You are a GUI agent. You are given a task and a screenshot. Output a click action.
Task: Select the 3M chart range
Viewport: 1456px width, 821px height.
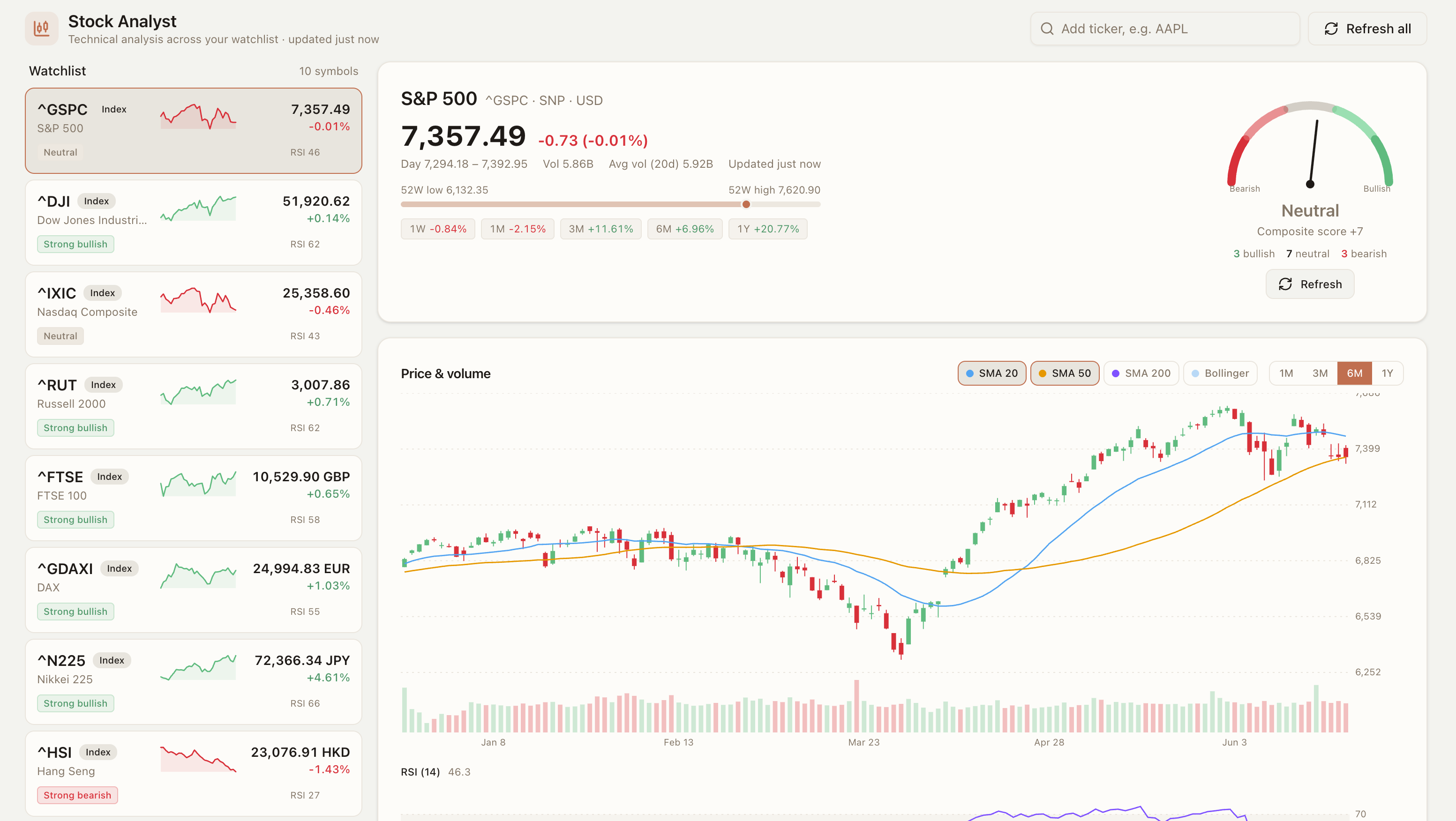1320,373
